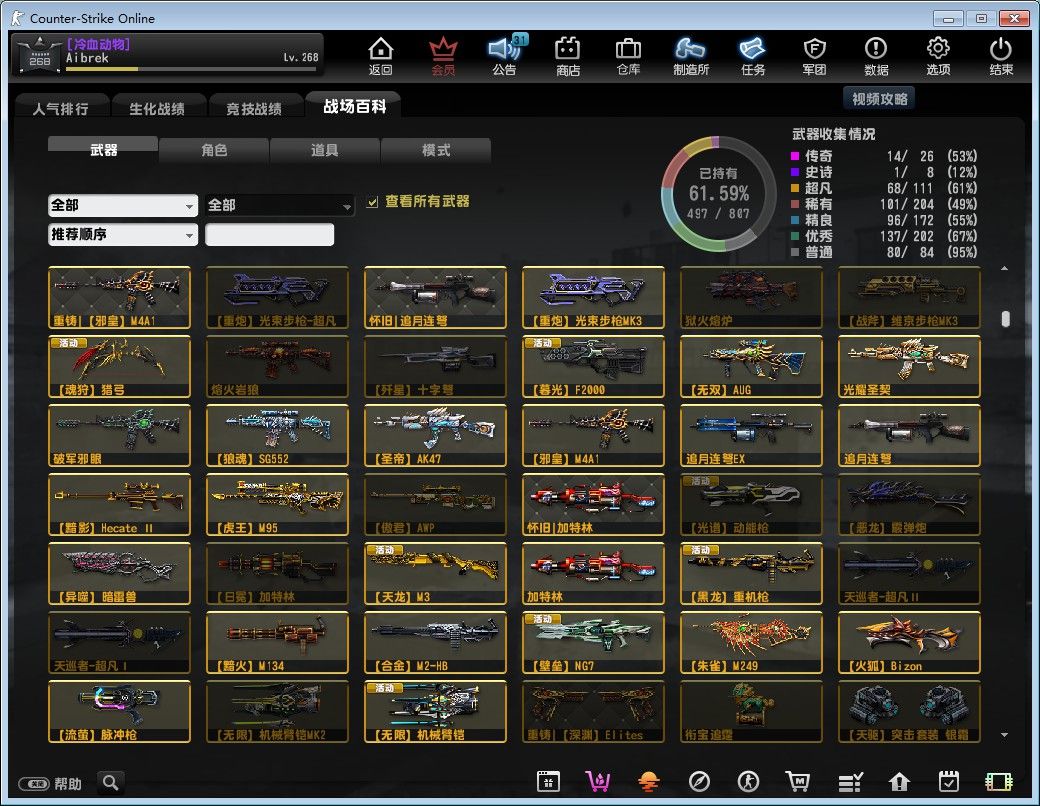This screenshot has width=1040, height=806.
Task: Switch to the 人气排行 tab
Action: 60,108
